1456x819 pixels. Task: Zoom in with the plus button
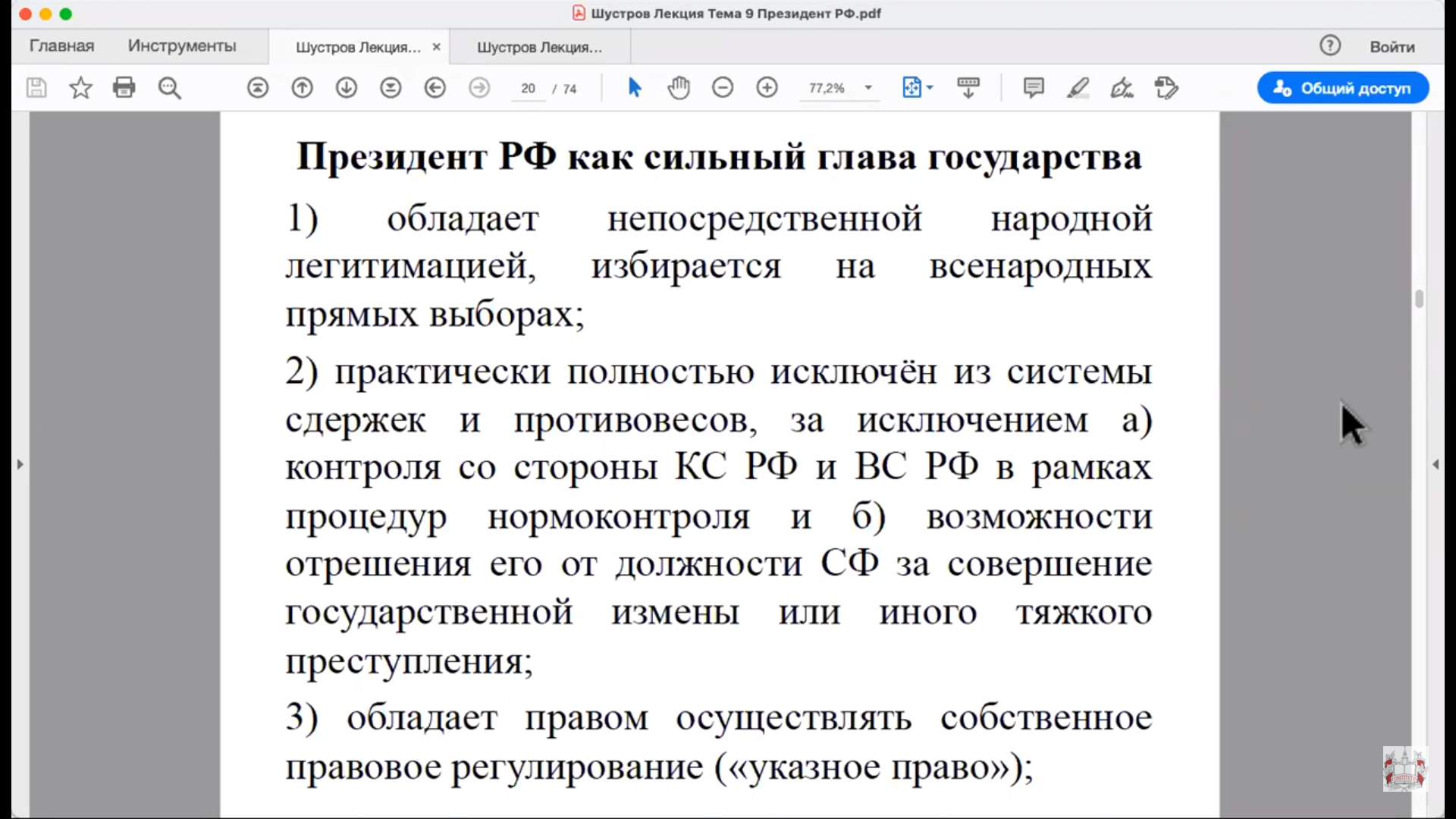pyautogui.click(x=767, y=88)
